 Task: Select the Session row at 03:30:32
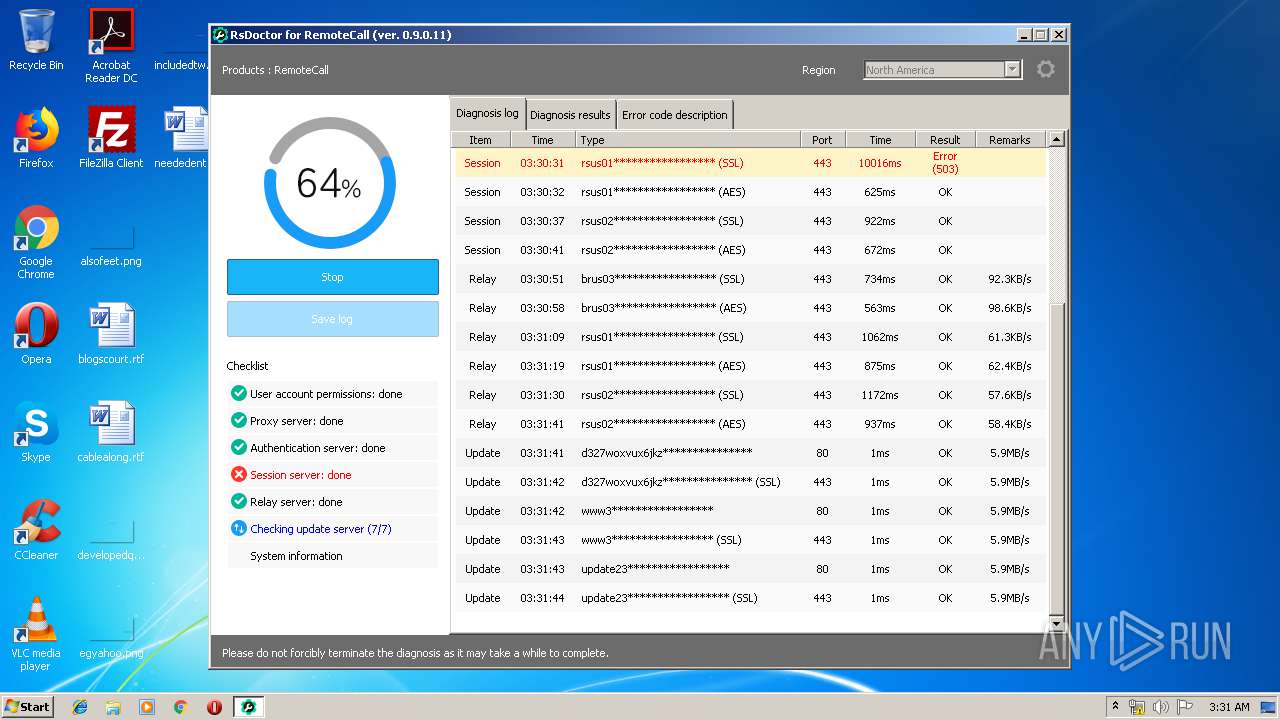[751, 192]
